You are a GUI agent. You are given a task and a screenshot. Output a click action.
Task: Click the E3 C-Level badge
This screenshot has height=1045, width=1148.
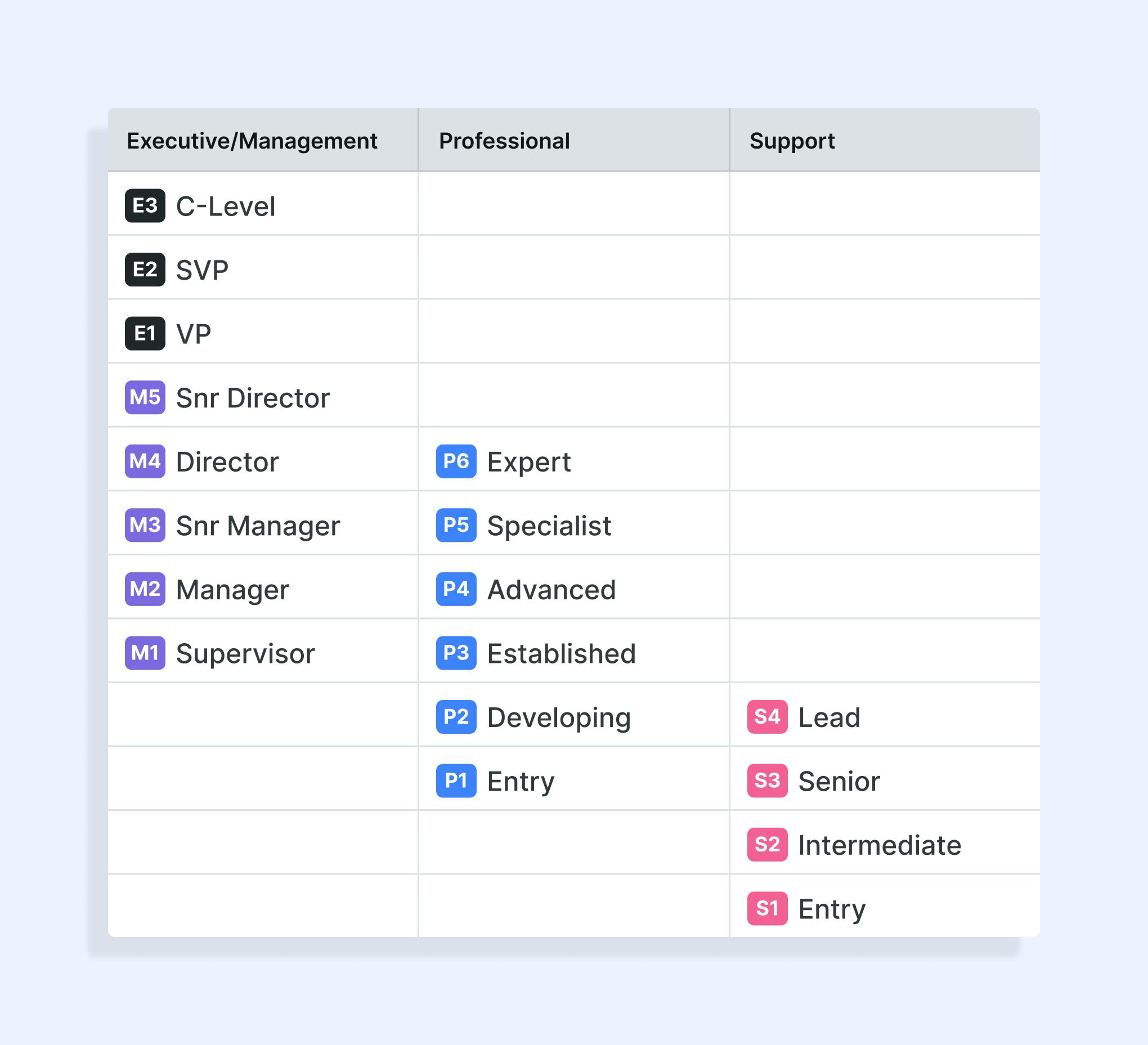tap(145, 205)
